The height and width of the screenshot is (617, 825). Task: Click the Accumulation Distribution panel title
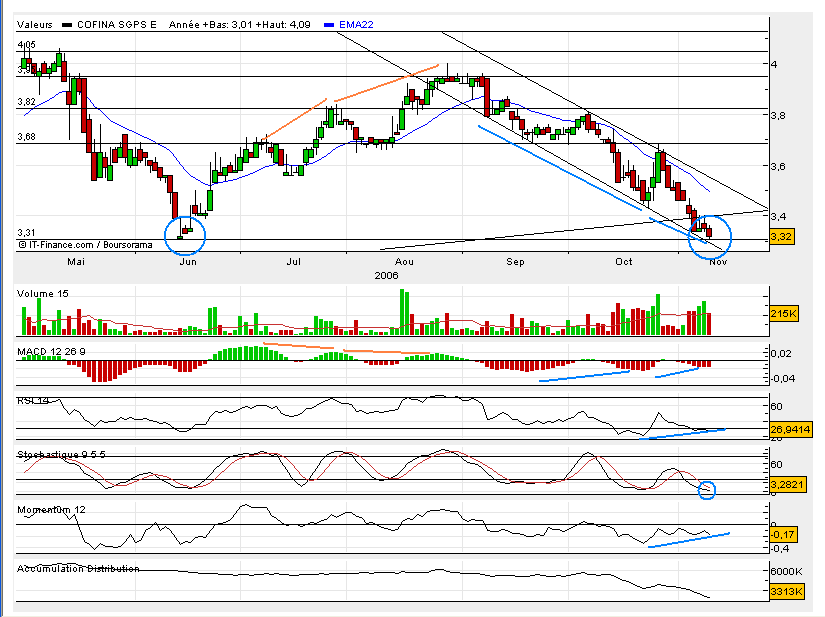tap(78, 569)
